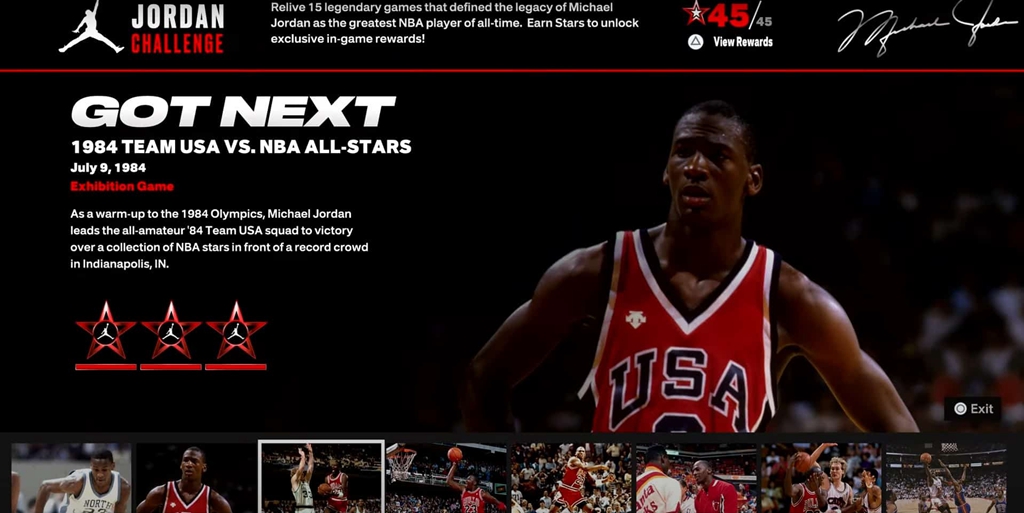
Task: Select the first Jumpman star badge
Action: [105, 331]
